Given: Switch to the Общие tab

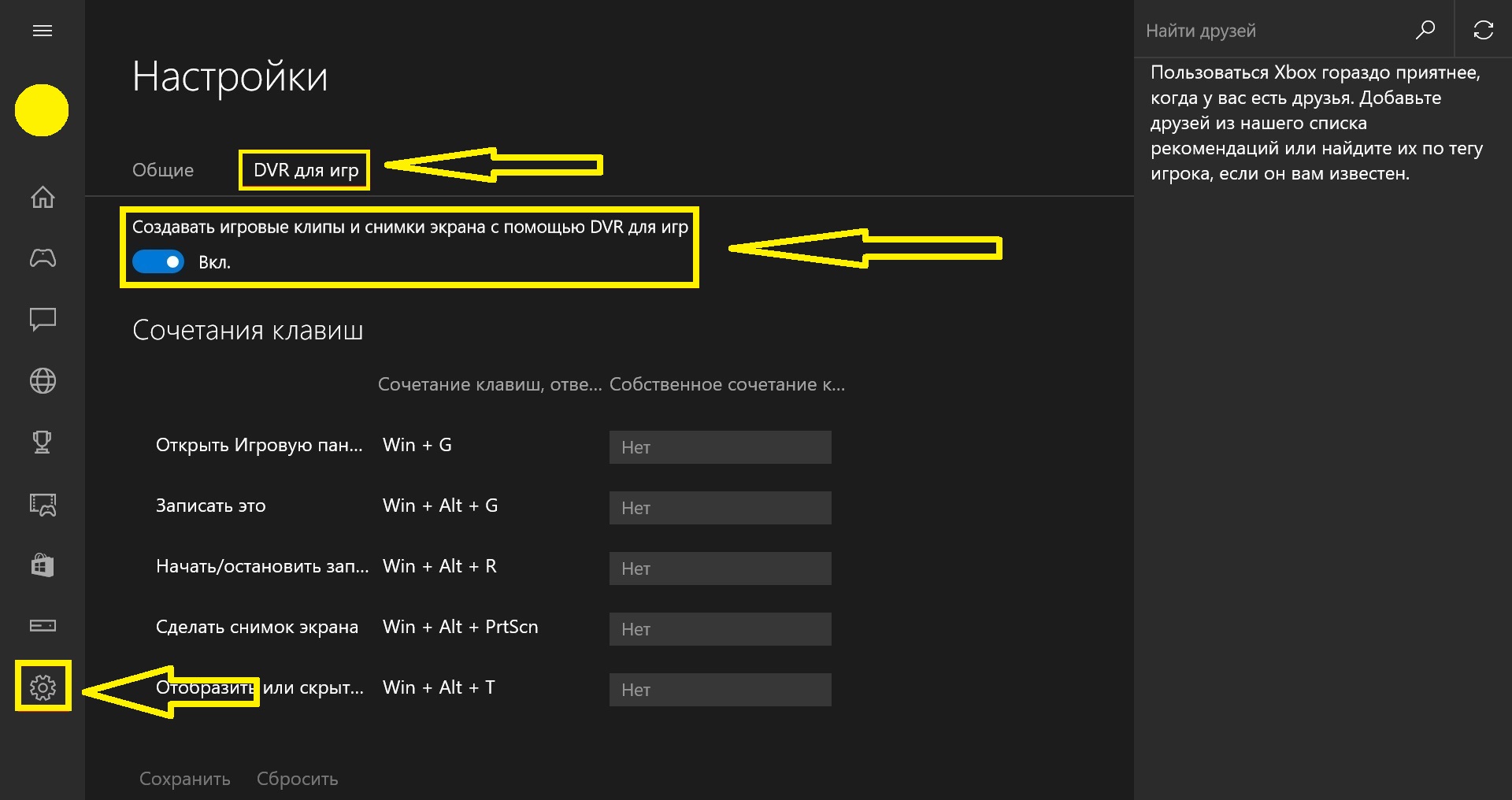Looking at the screenshot, I should point(163,170).
